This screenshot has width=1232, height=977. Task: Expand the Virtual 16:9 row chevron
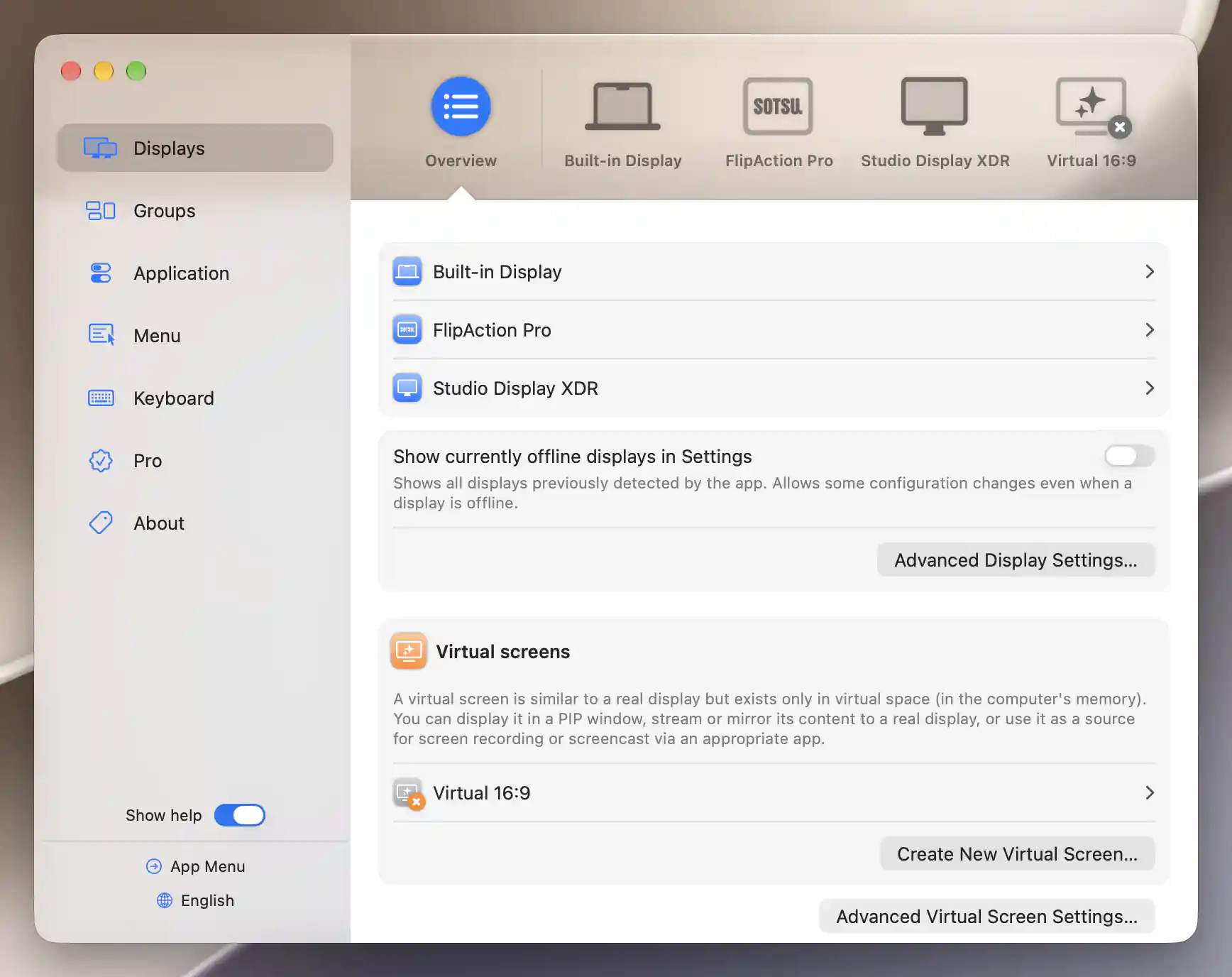coord(1150,792)
